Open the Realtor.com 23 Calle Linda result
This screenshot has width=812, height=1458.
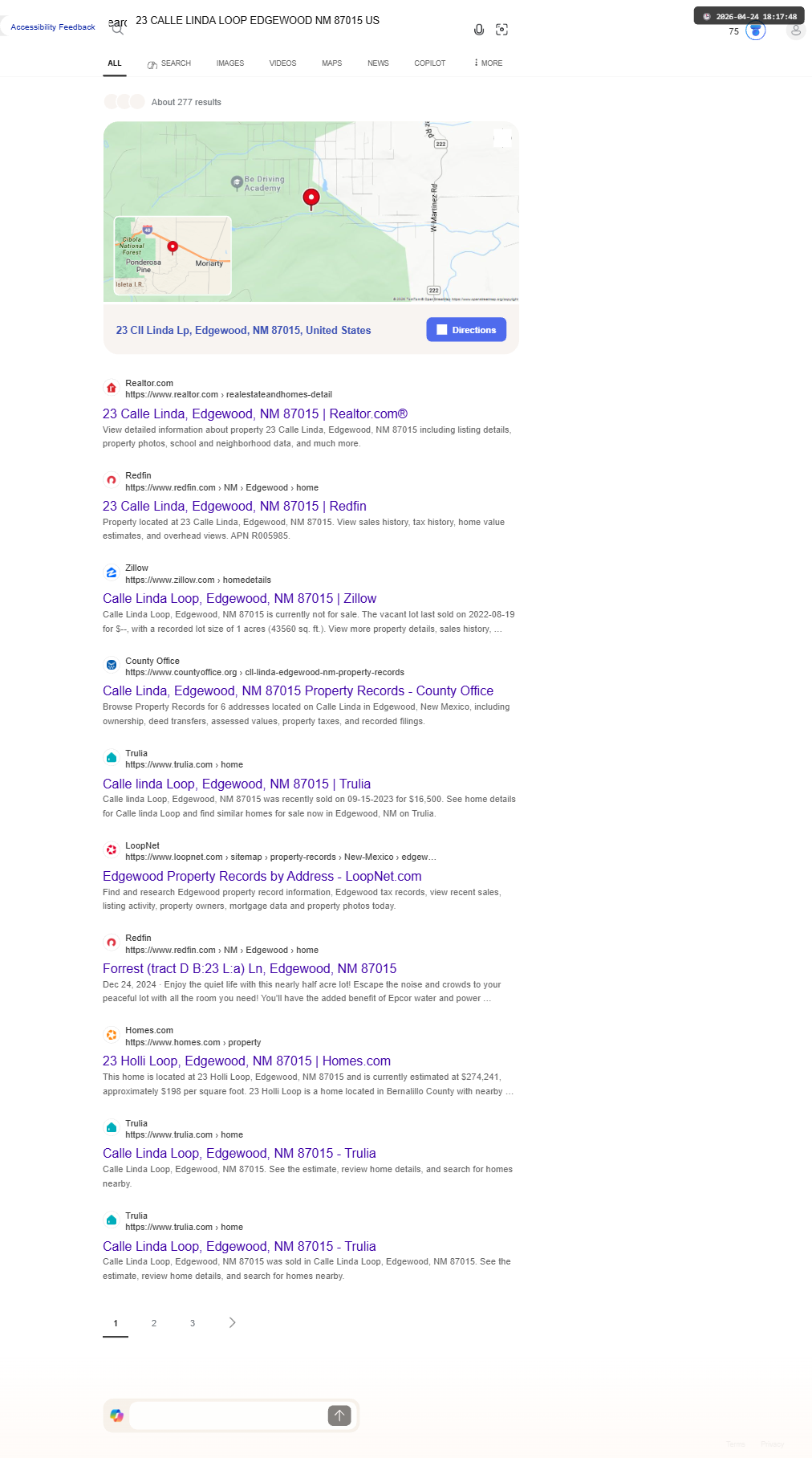tap(255, 413)
